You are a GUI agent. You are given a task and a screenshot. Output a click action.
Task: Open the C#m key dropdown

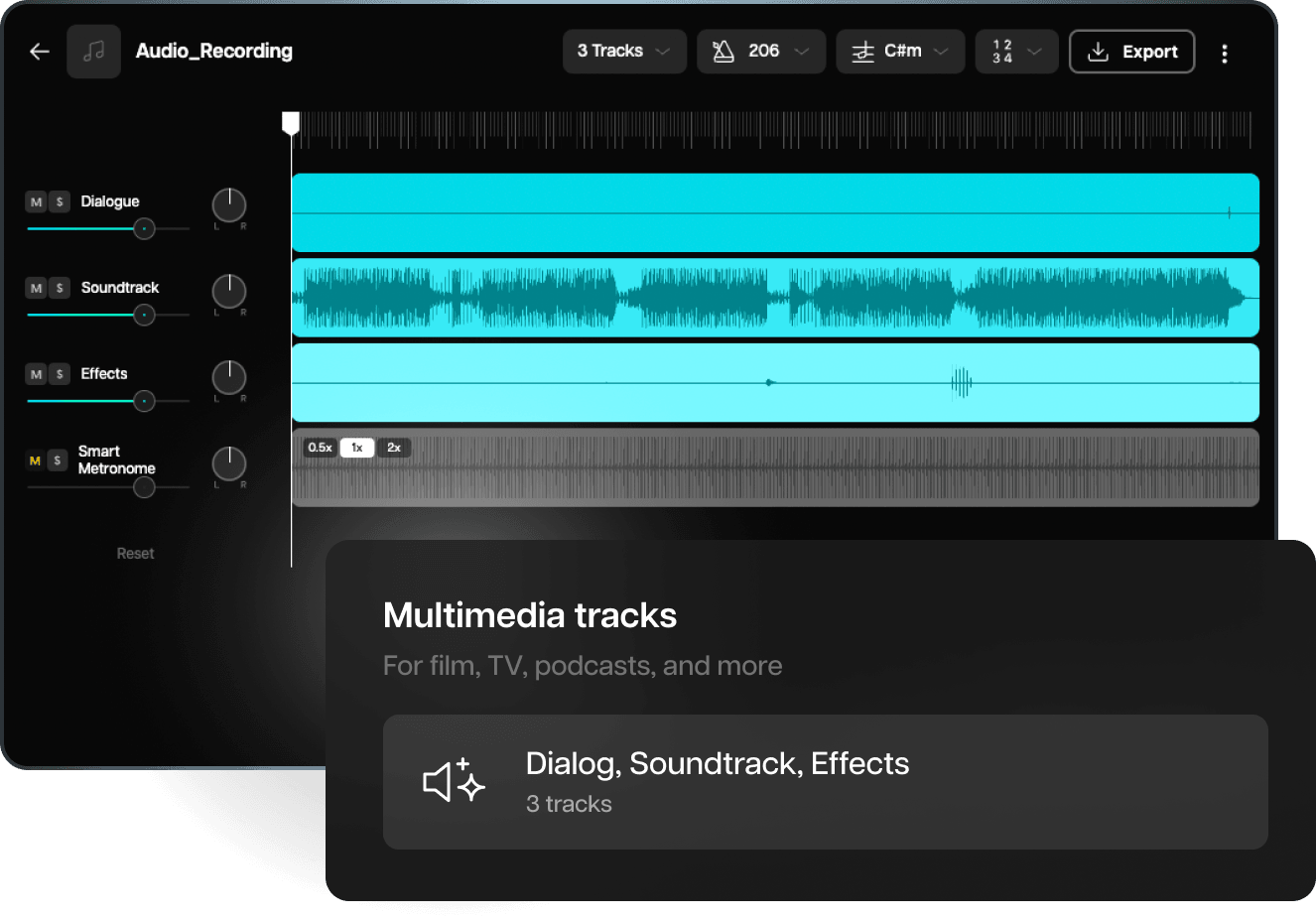pos(900,52)
